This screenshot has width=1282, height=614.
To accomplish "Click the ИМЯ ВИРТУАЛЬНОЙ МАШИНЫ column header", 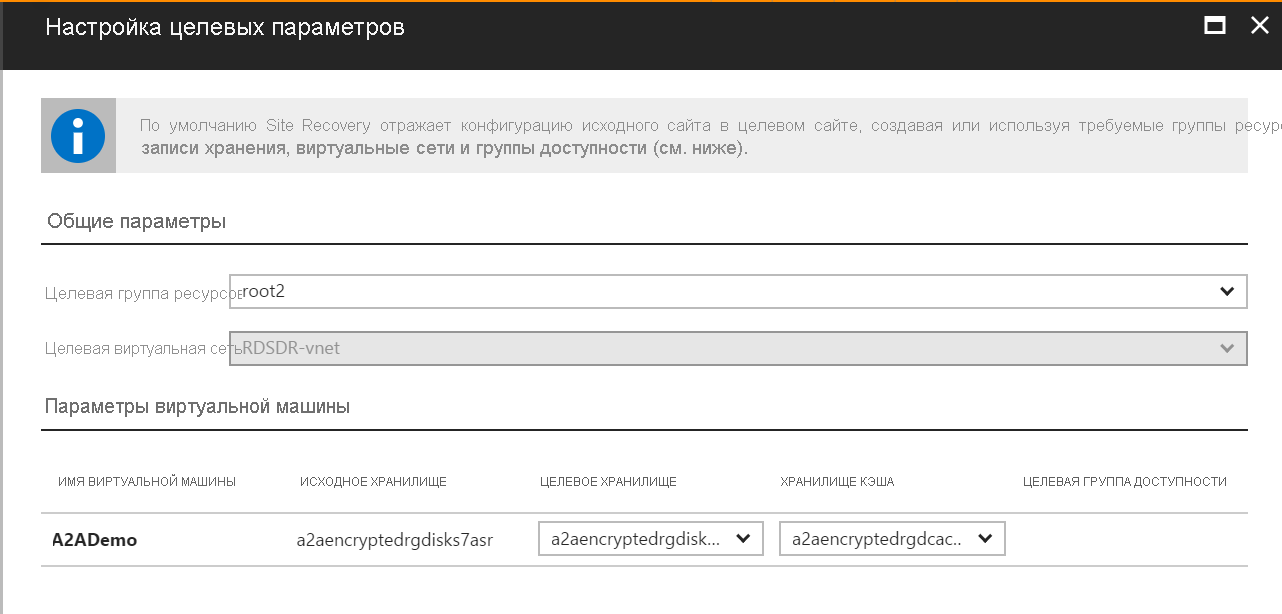I will (147, 482).
